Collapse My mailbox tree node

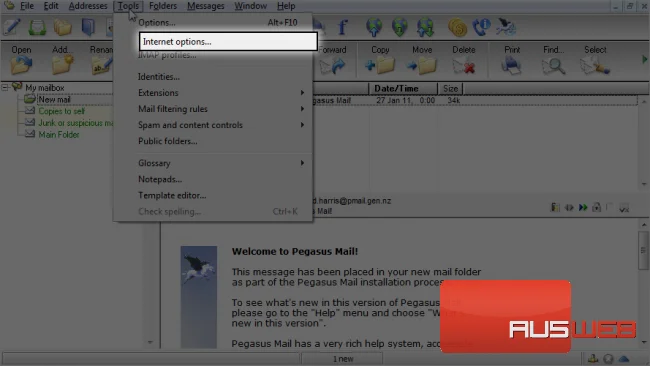tap(5, 87)
